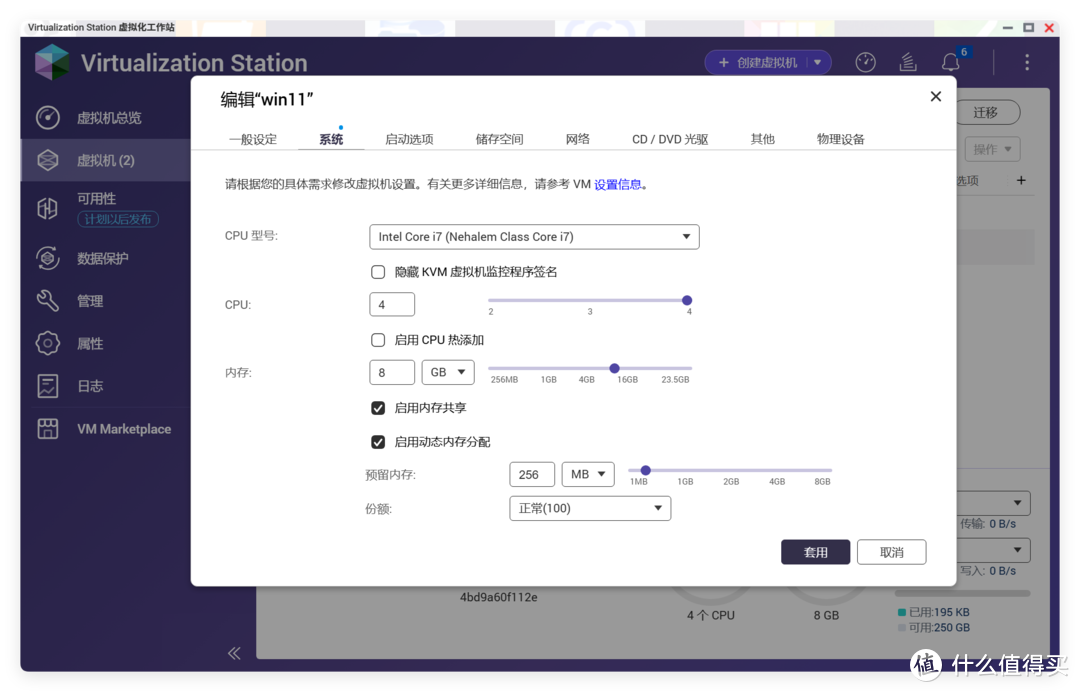The height and width of the screenshot is (692, 1080).
Task: Open the 属性 gear icon in sidebar
Action: click(48, 343)
